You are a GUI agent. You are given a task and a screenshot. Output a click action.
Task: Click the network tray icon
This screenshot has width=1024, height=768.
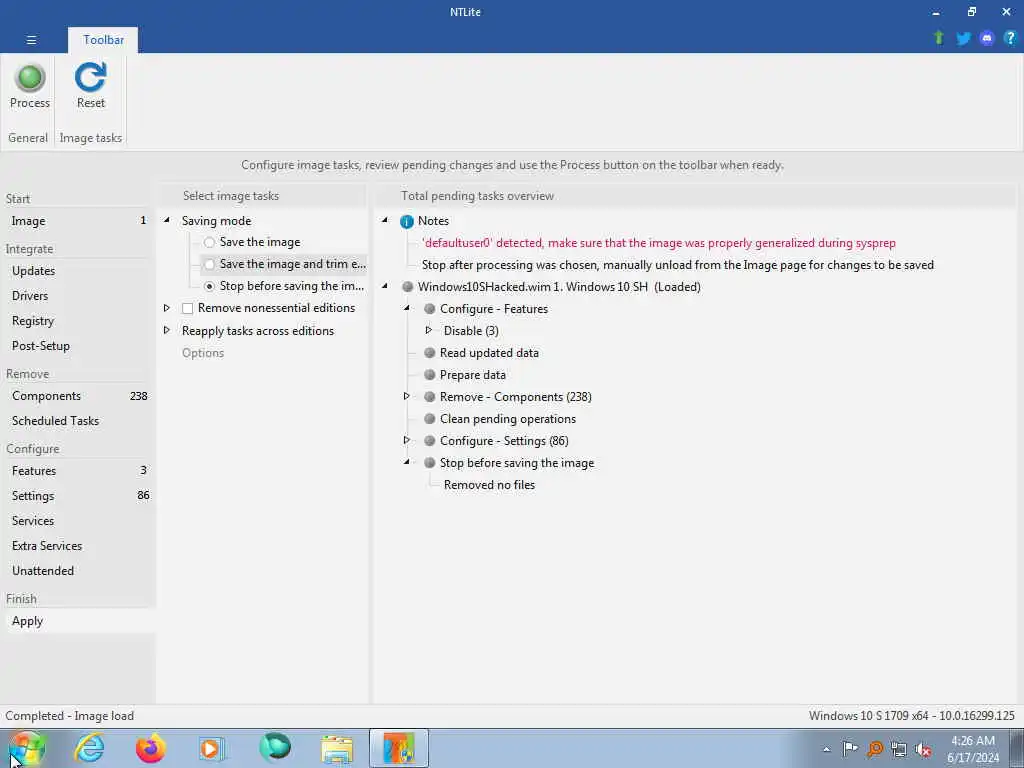(899, 749)
